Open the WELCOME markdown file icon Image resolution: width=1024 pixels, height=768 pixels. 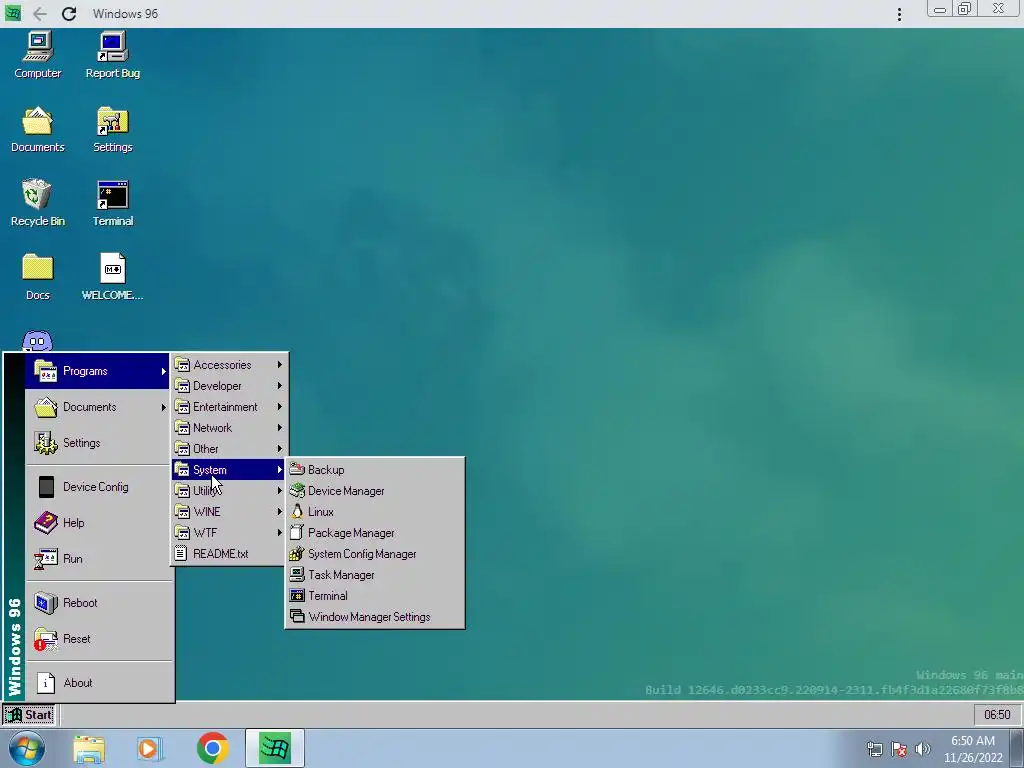tap(112, 277)
